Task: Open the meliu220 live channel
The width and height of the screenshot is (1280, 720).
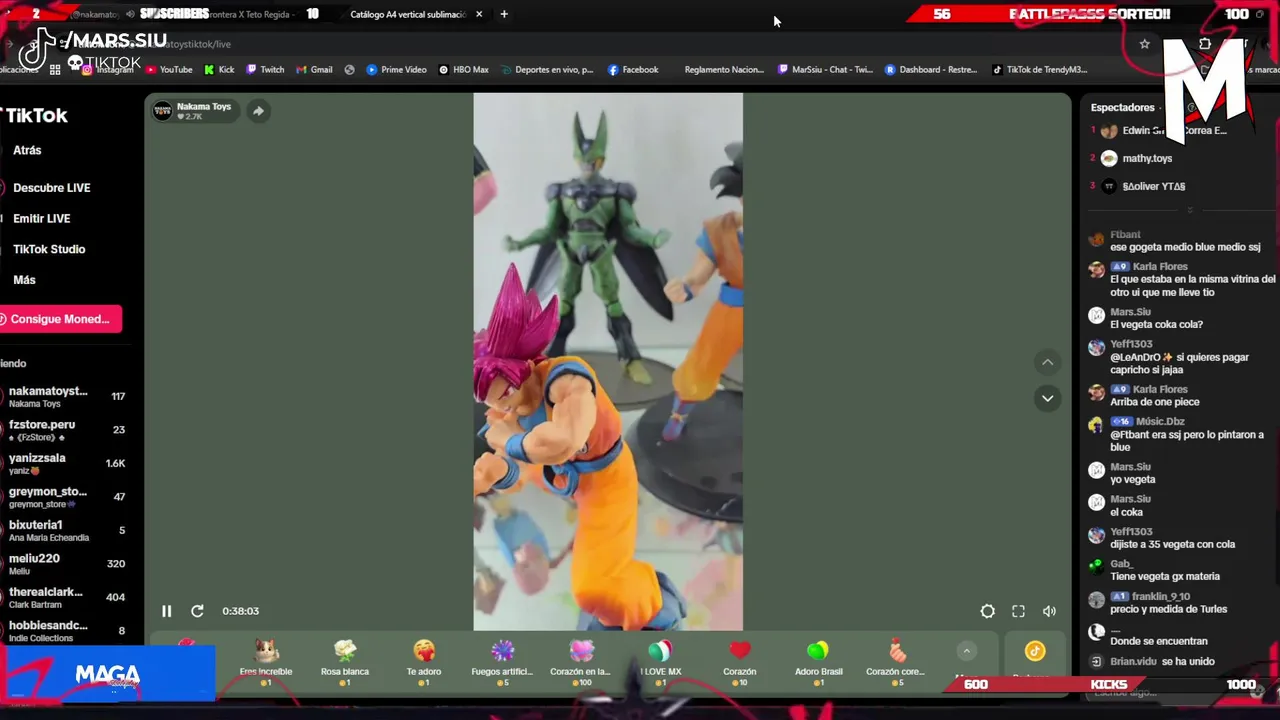Action: point(66,564)
